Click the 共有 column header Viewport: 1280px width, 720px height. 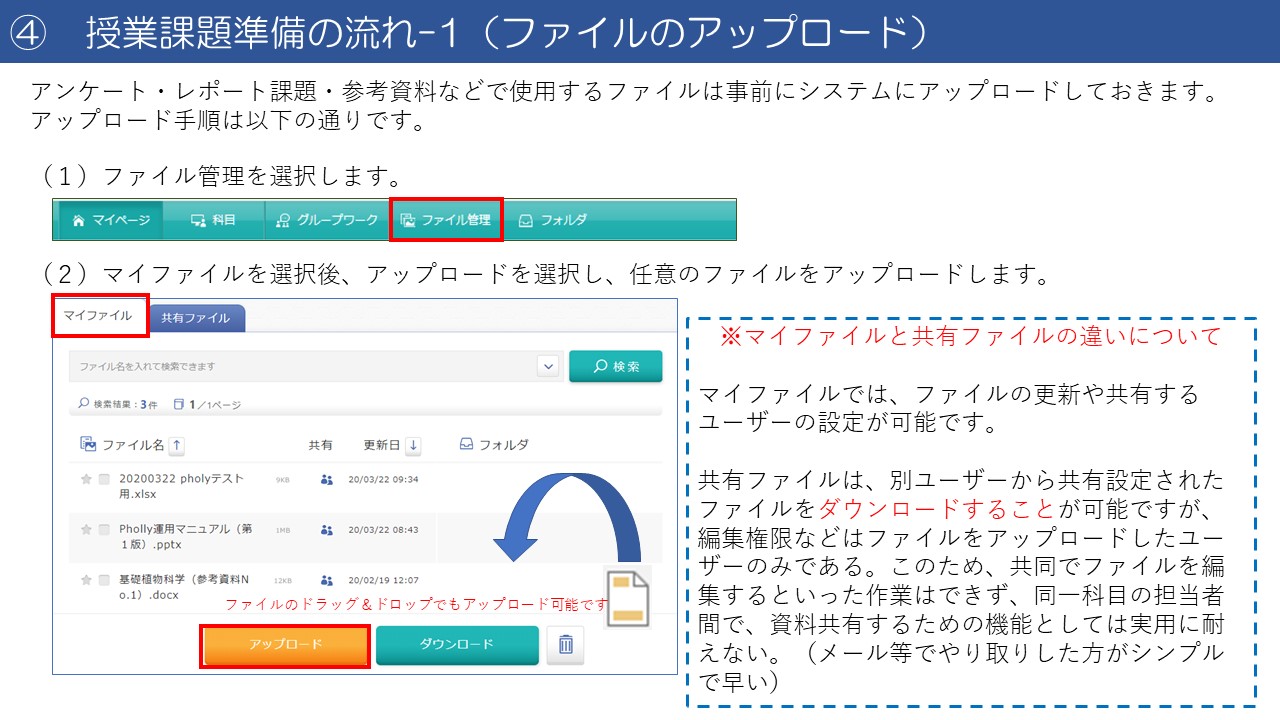pyautogui.click(x=321, y=445)
